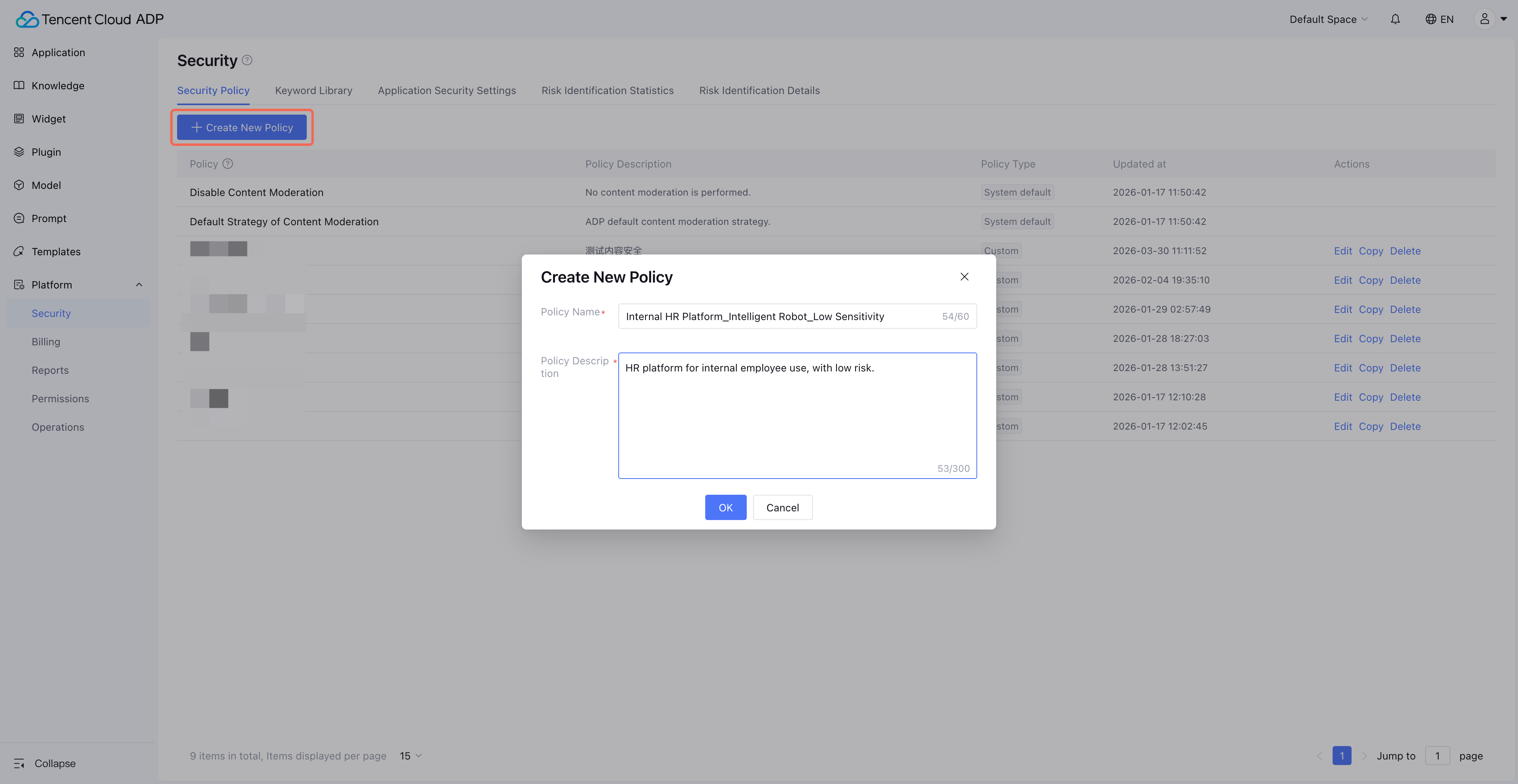This screenshot has width=1518, height=784.
Task: Click the help icon beside Security heading
Action: [247, 60]
